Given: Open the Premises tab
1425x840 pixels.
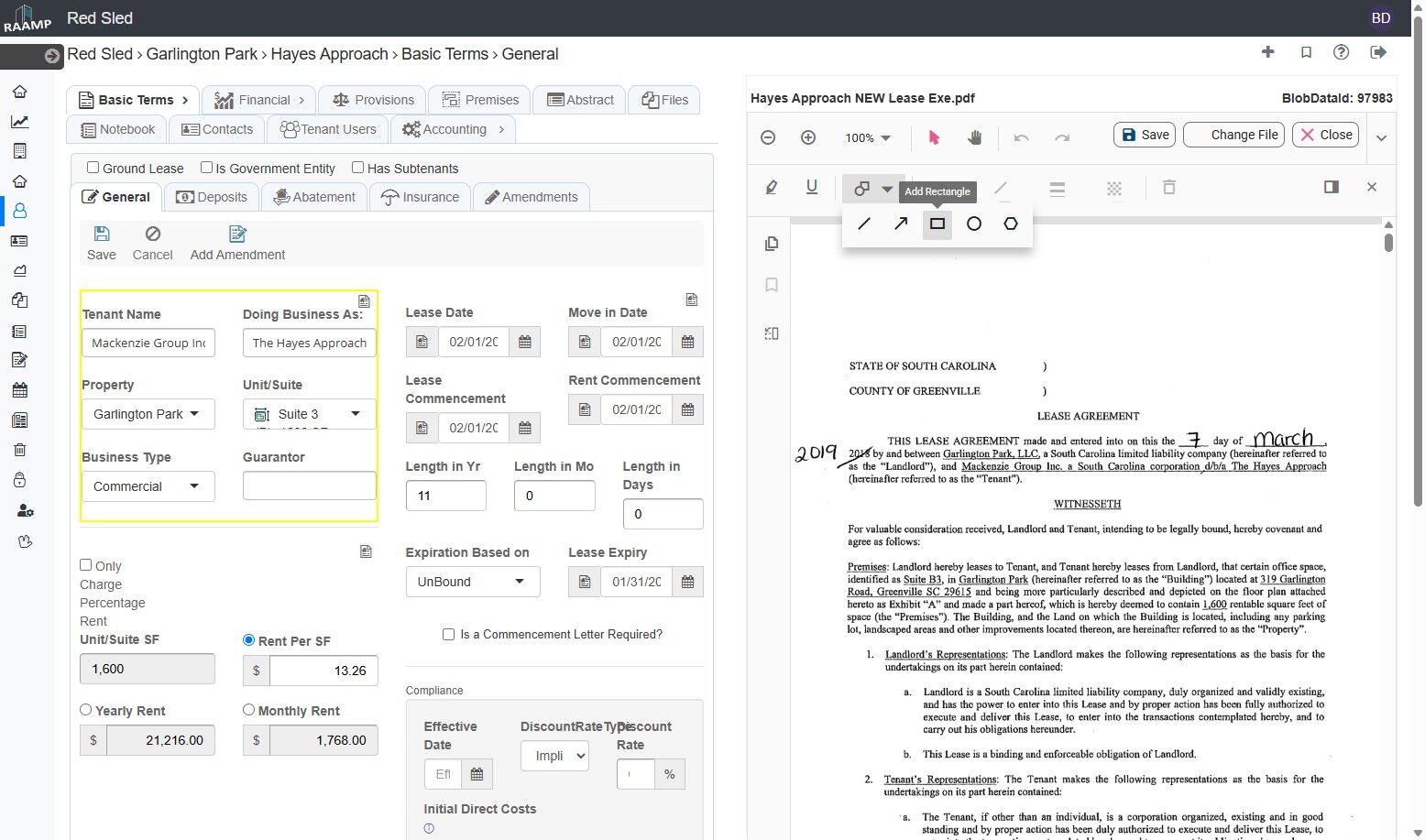Looking at the screenshot, I should point(480,100).
